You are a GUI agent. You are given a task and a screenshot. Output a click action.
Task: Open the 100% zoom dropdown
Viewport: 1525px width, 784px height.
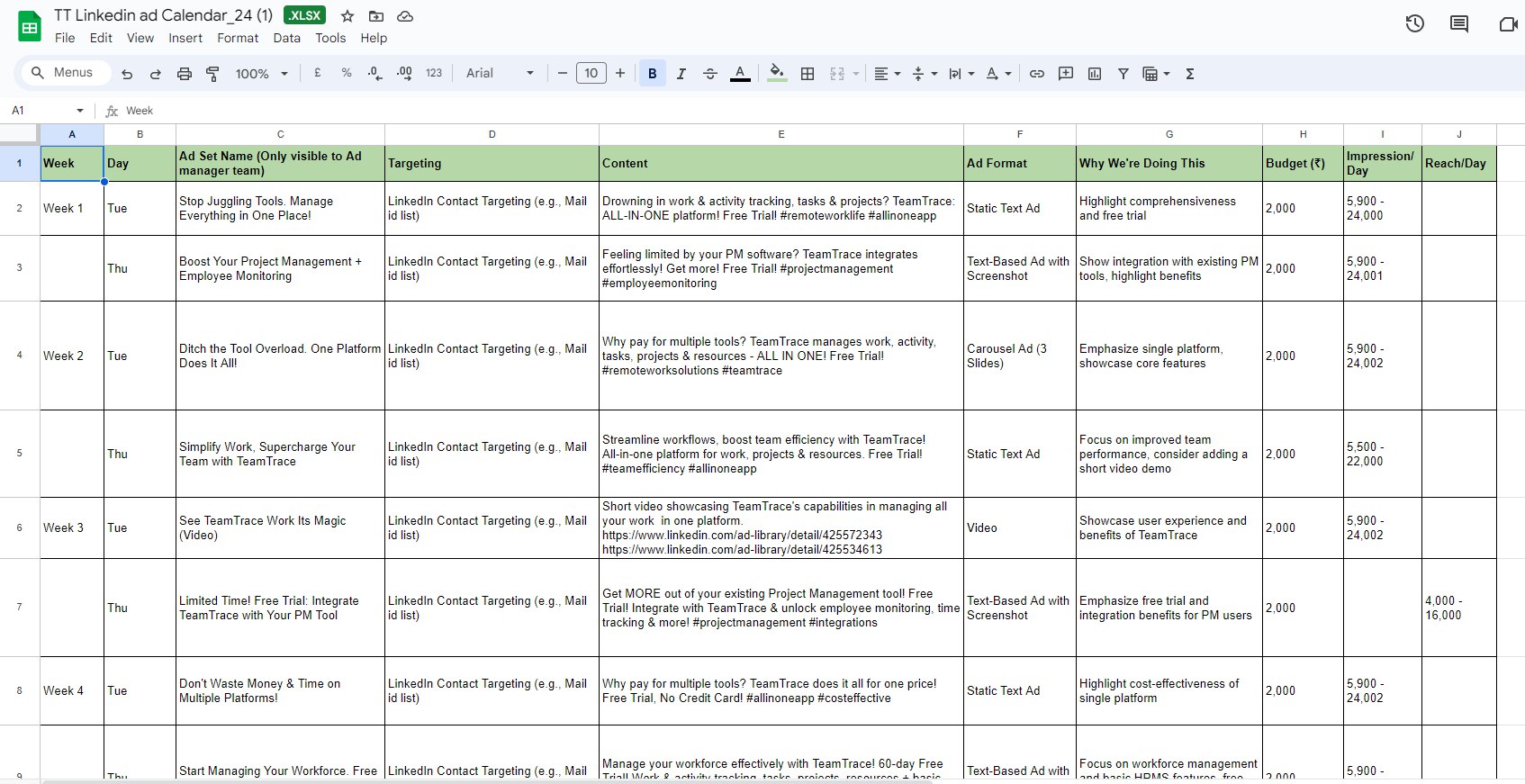click(262, 74)
